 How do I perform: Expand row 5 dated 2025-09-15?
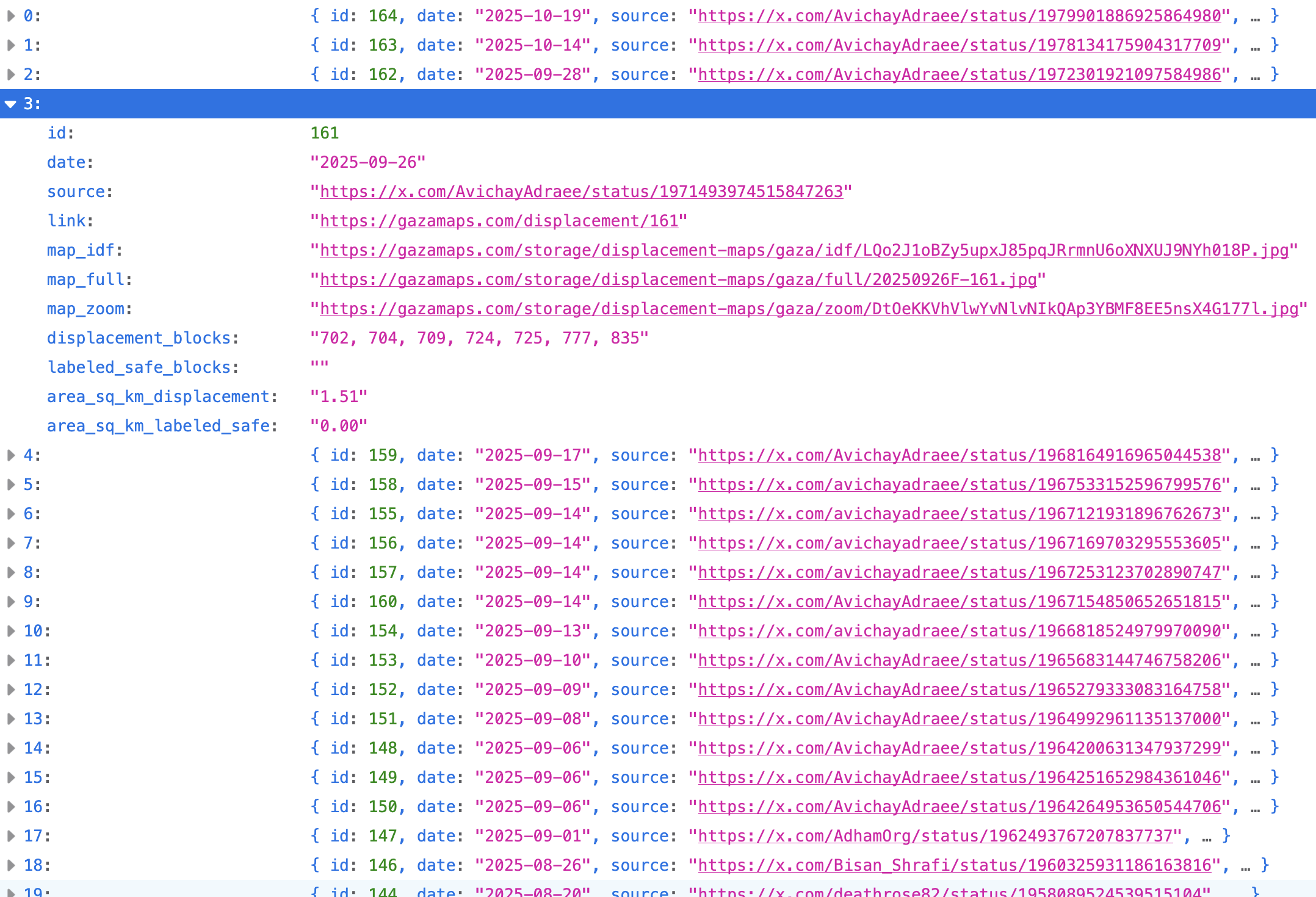point(10,485)
